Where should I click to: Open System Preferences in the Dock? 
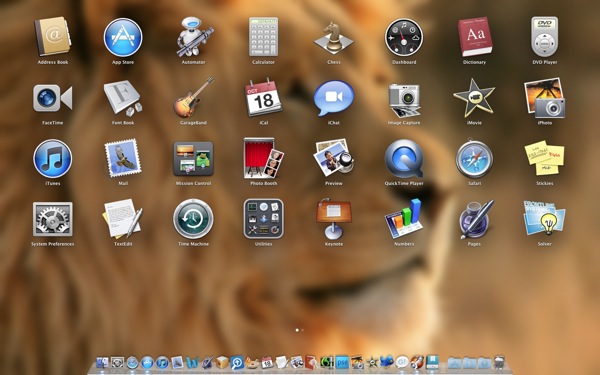point(117,362)
